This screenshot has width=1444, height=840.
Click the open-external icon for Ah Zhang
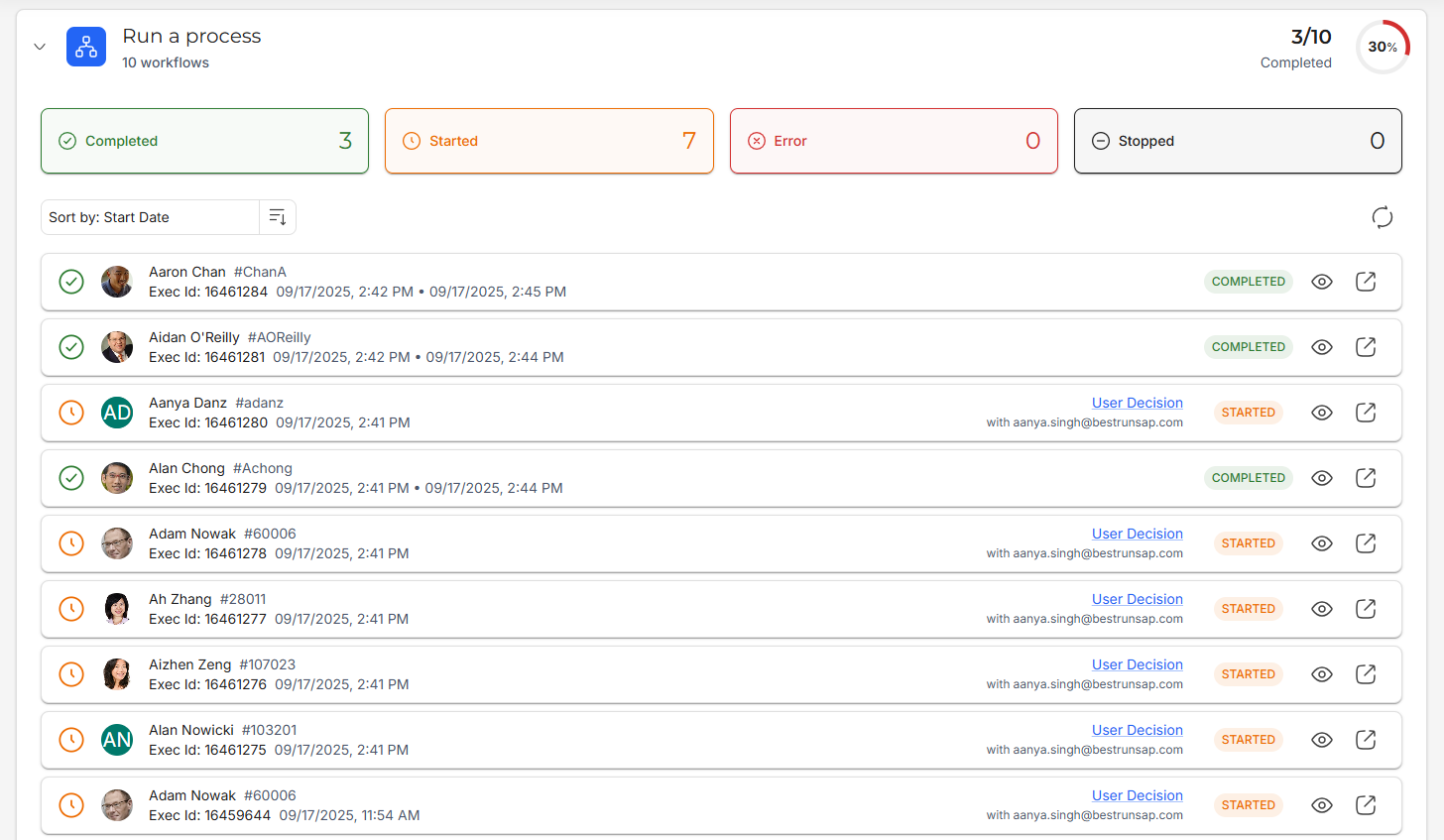[1365, 609]
